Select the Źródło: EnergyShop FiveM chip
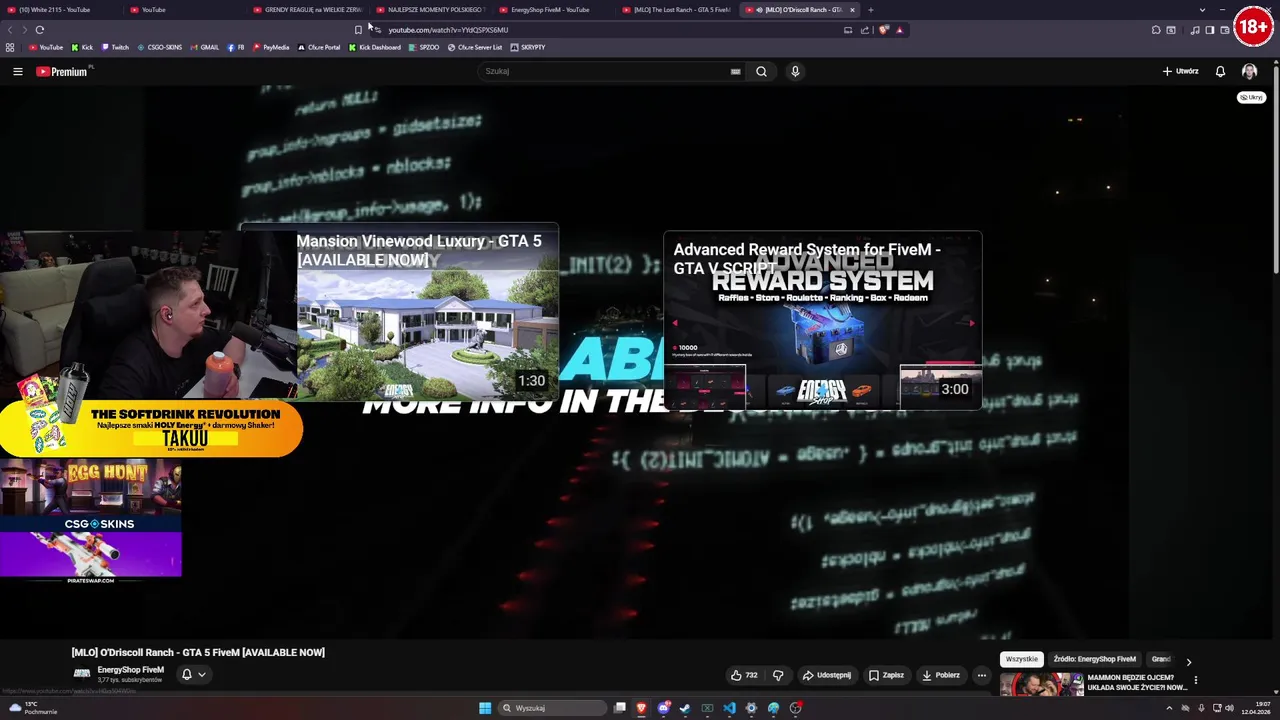This screenshot has width=1280, height=720. [1094, 659]
